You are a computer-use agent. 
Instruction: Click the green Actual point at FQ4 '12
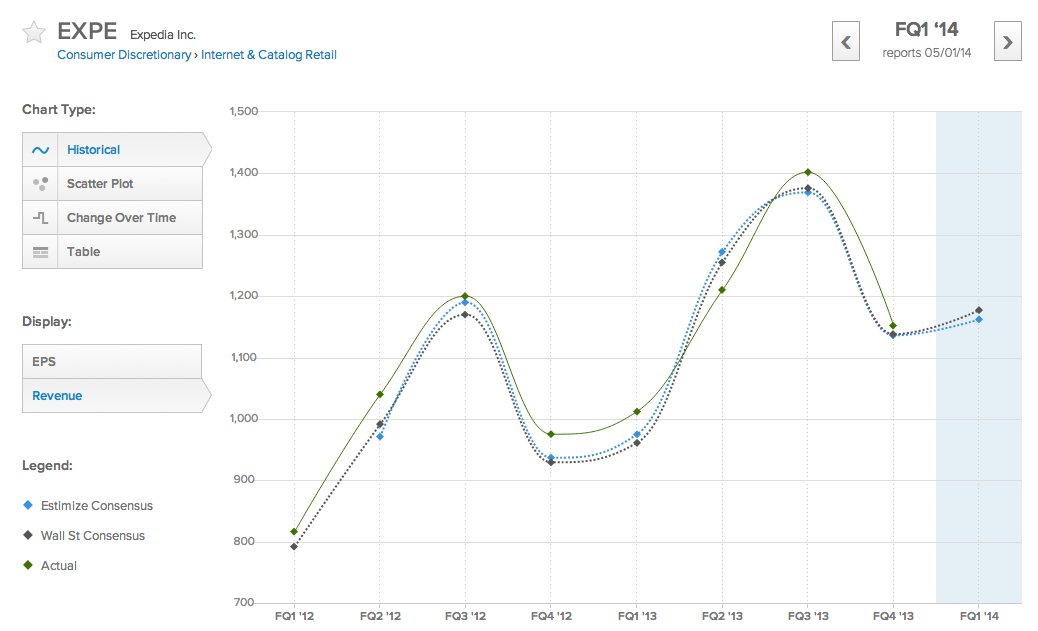coord(551,434)
